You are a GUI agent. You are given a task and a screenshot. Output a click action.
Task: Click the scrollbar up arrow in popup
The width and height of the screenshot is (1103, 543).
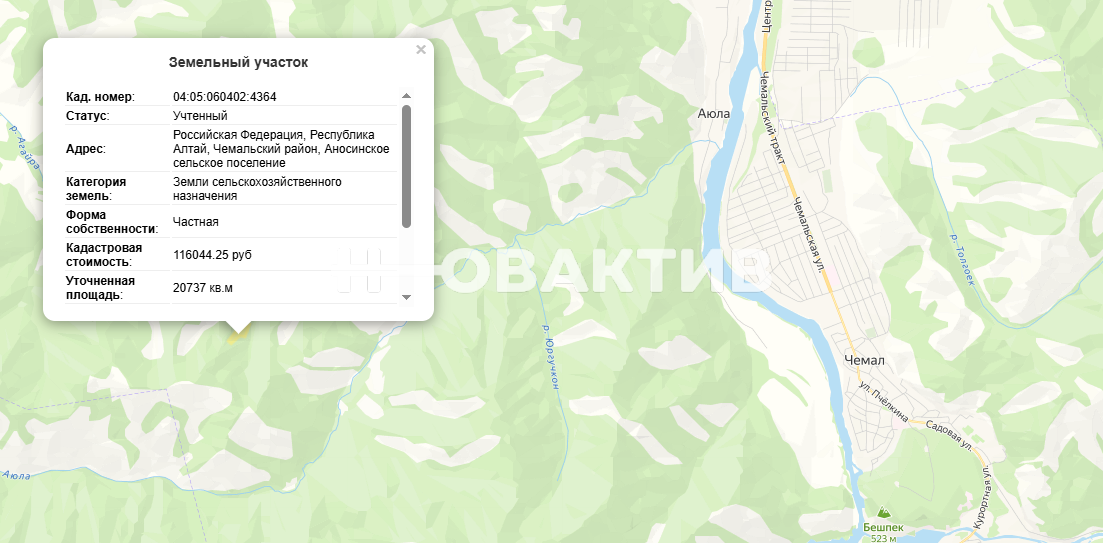(x=406, y=96)
